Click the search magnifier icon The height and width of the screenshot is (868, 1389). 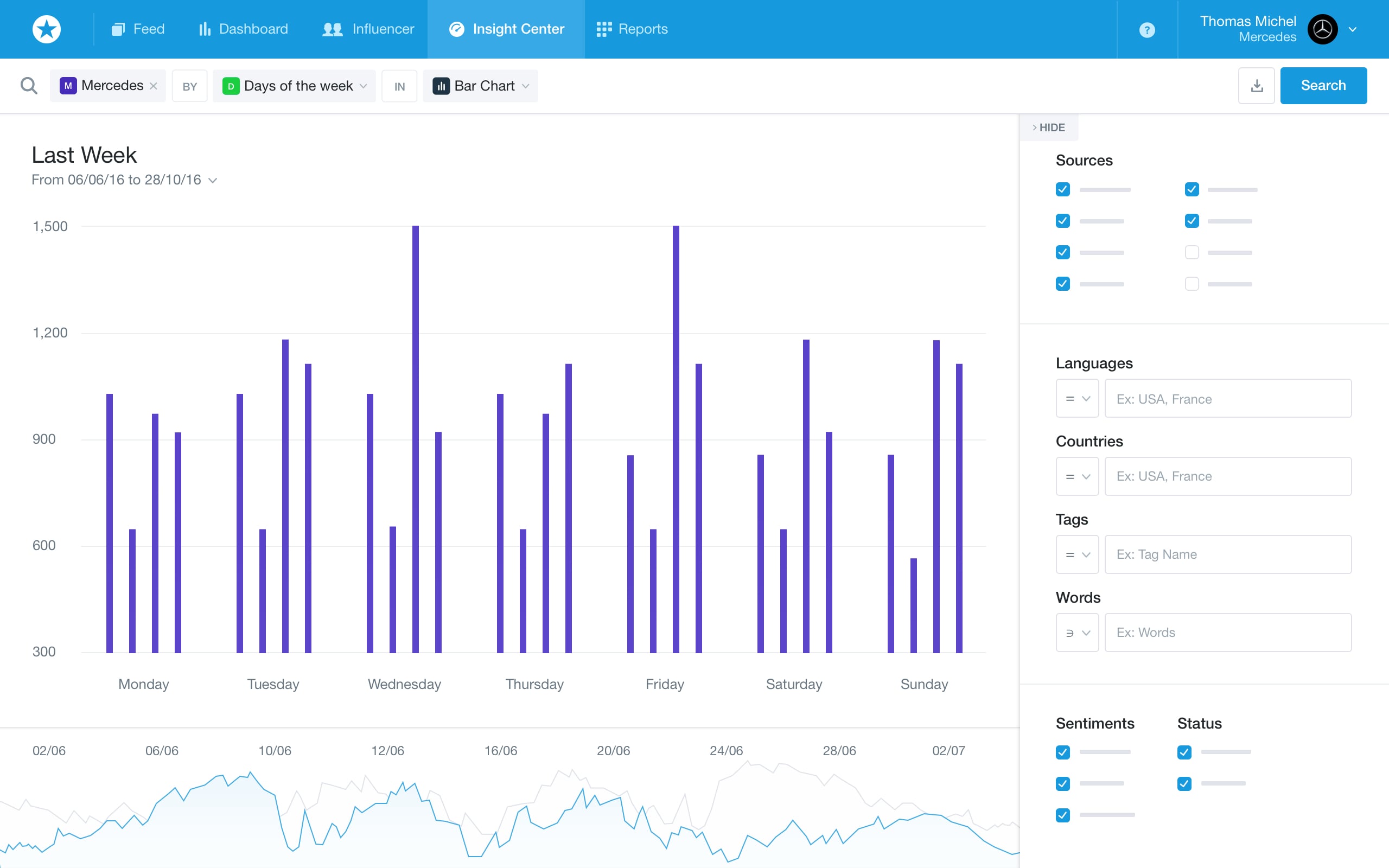[29, 86]
